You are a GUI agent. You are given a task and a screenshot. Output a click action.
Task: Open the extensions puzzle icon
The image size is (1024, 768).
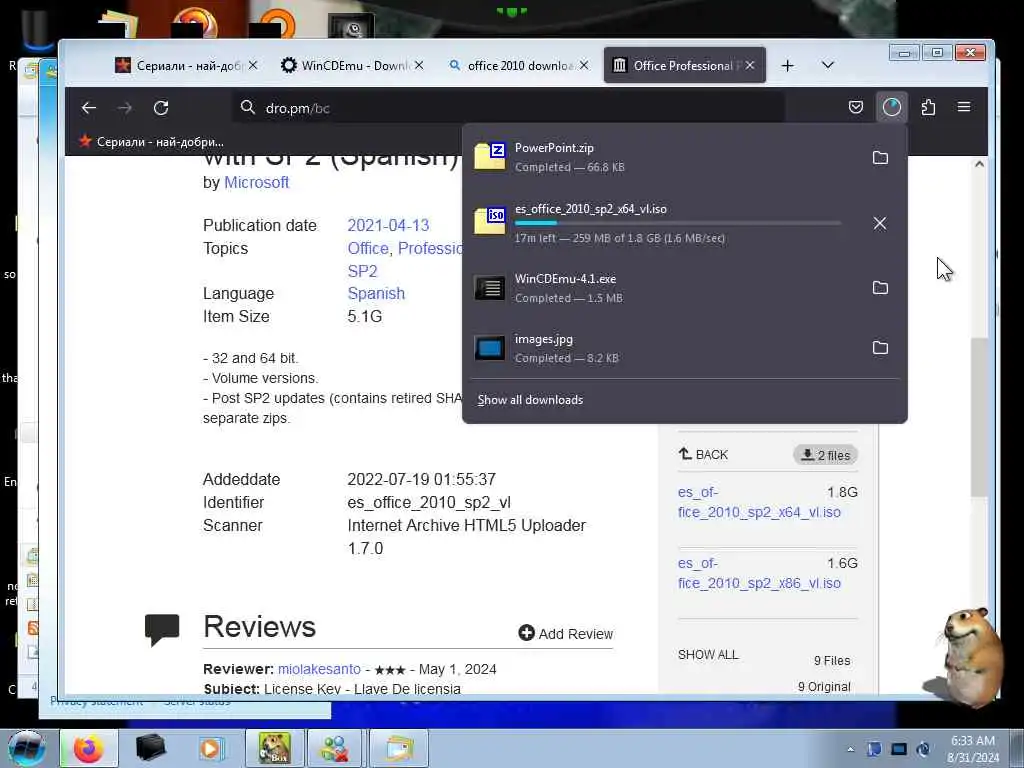[x=928, y=107]
